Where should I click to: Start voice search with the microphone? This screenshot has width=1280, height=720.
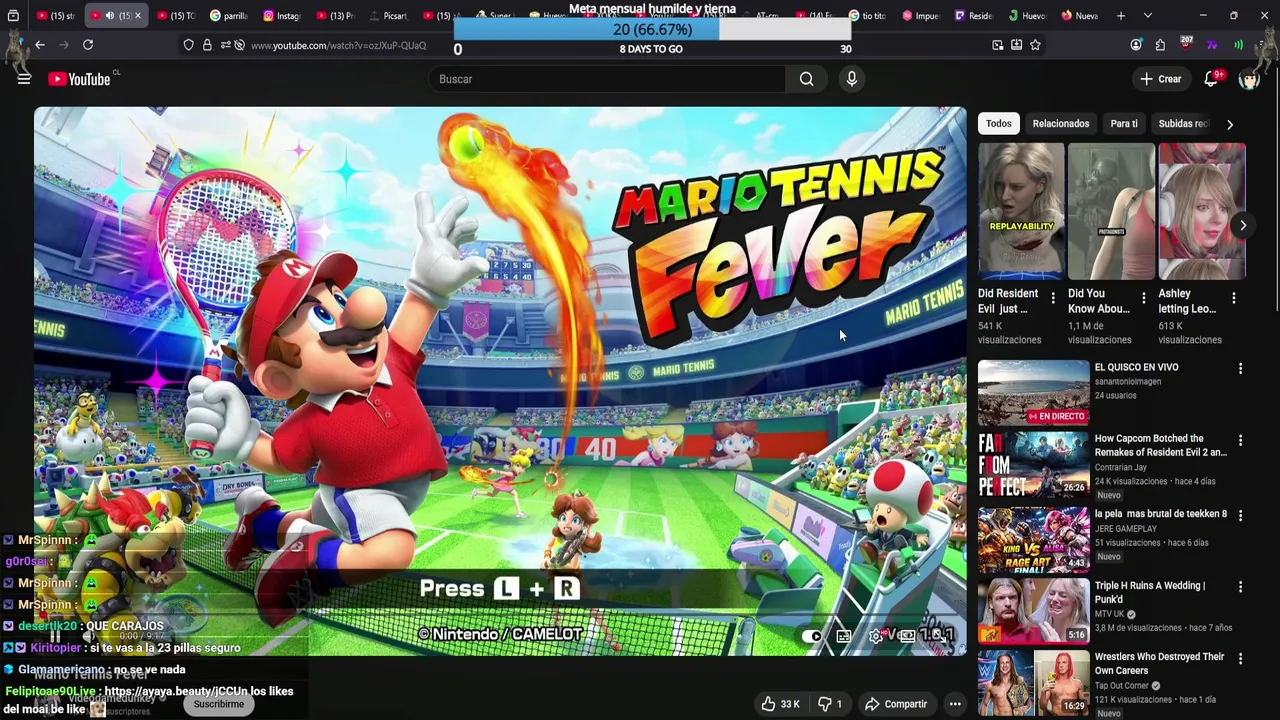(851, 79)
